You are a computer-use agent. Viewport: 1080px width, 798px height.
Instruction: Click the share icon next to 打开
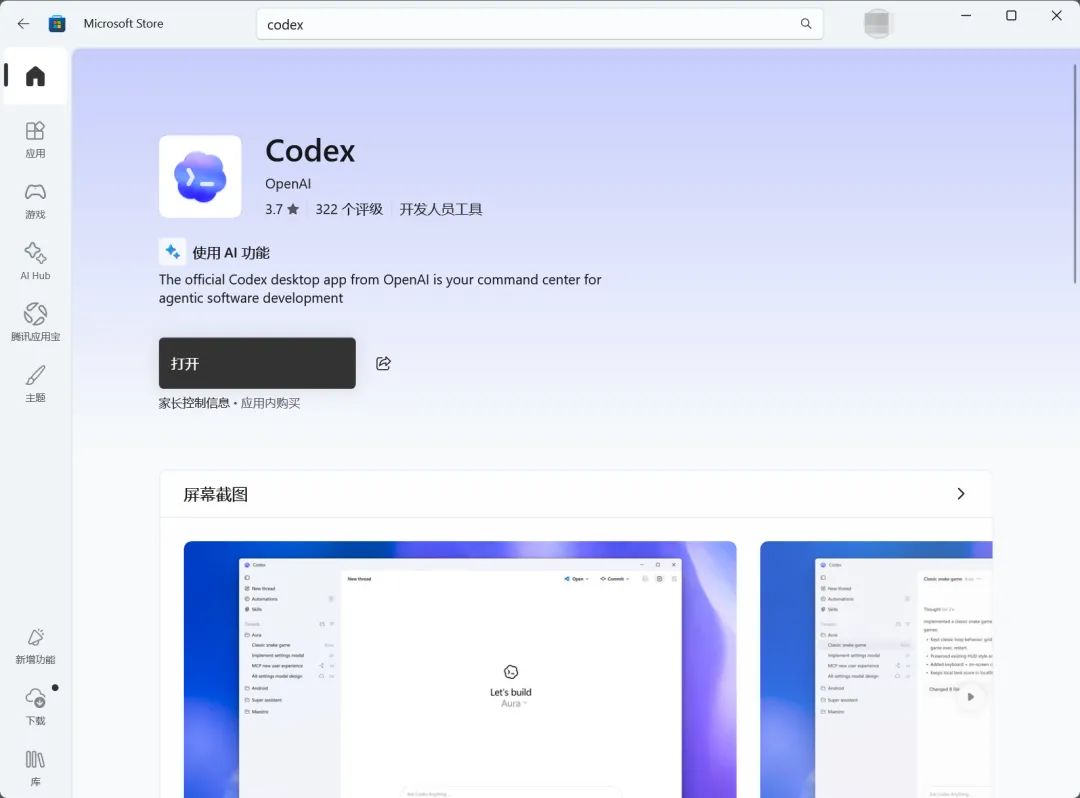(x=384, y=363)
